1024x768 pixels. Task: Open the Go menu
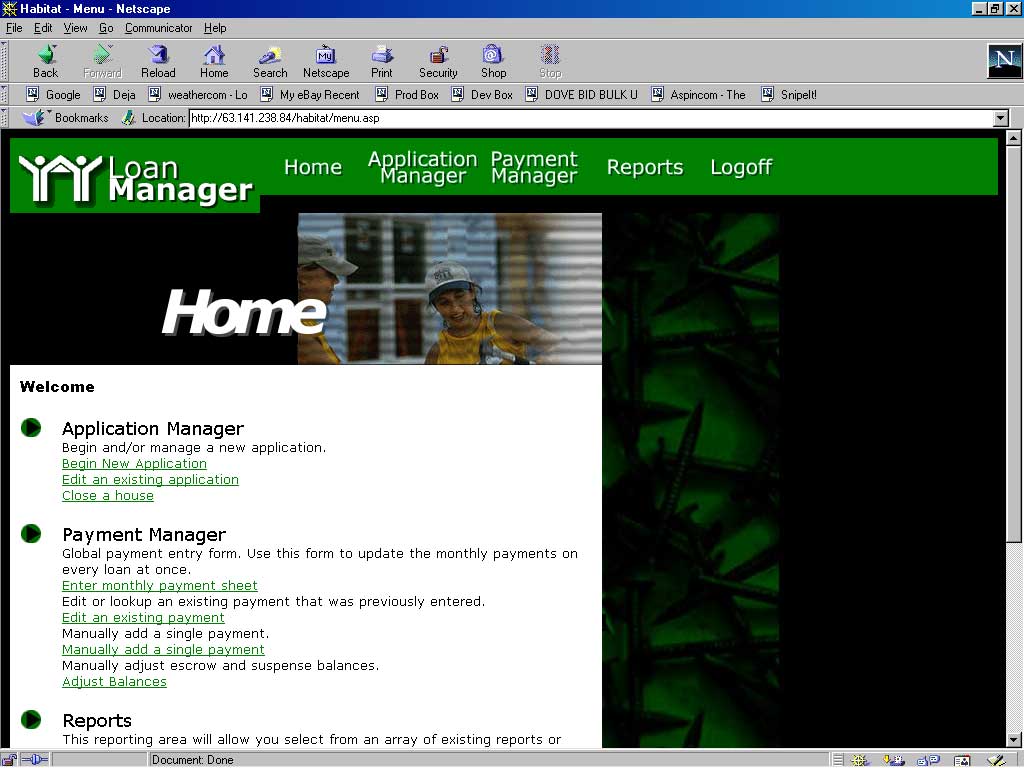106,28
